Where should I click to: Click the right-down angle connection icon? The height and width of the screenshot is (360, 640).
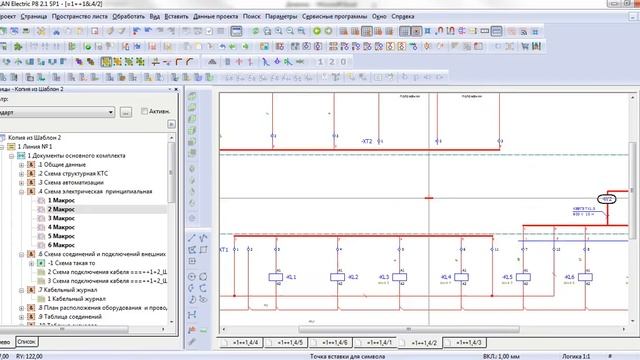(178, 62)
